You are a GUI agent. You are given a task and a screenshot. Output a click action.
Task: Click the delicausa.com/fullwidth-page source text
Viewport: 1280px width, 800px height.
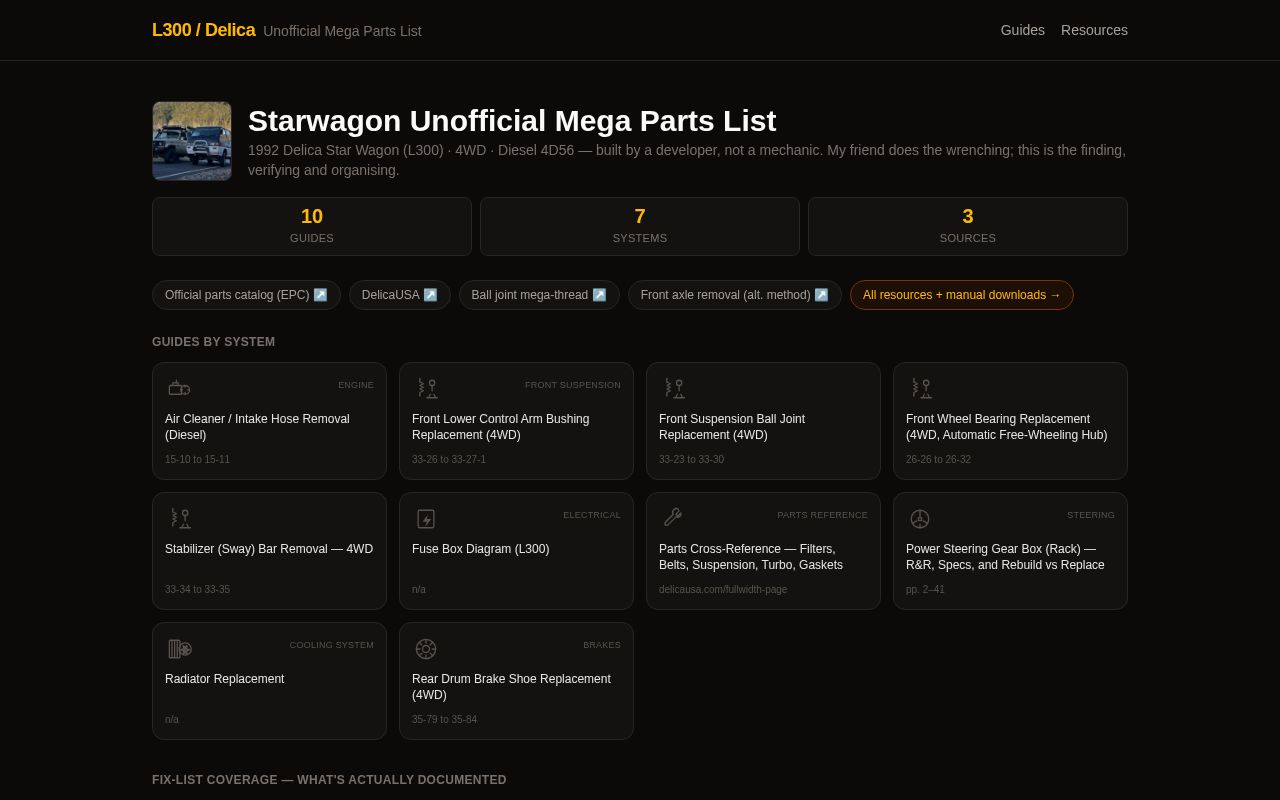723,590
